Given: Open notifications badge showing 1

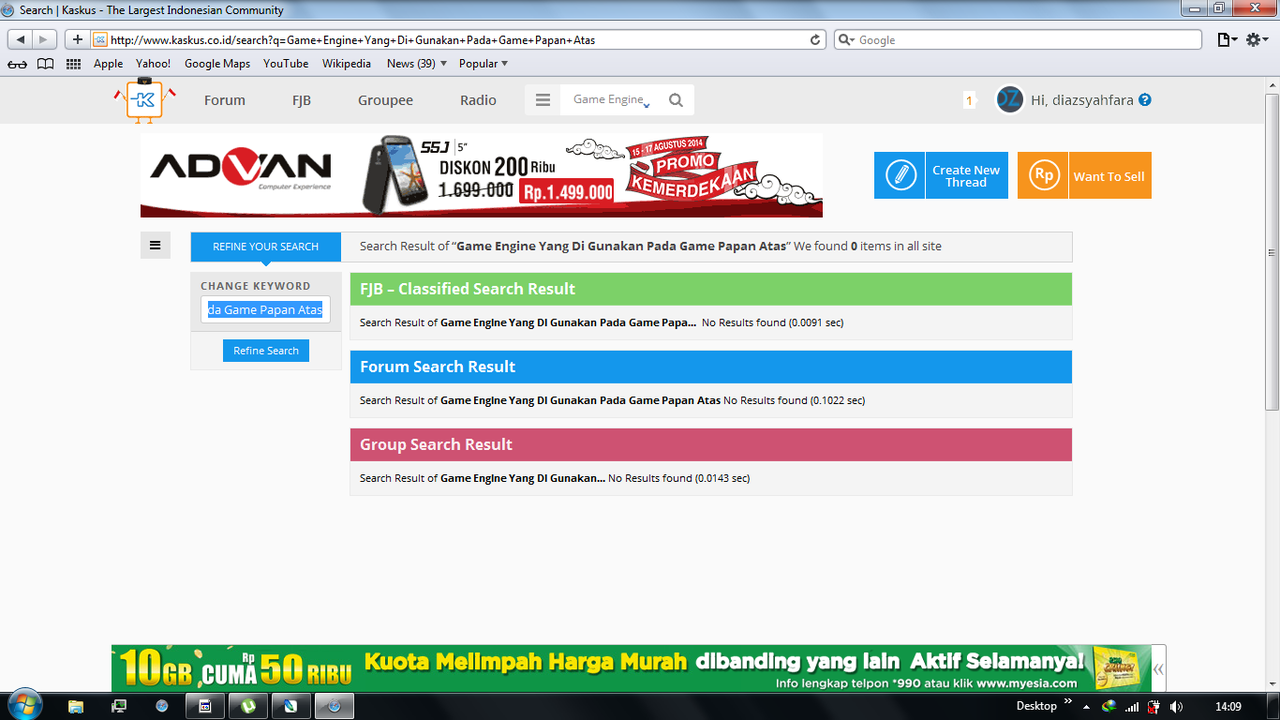Looking at the screenshot, I should pos(969,100).
